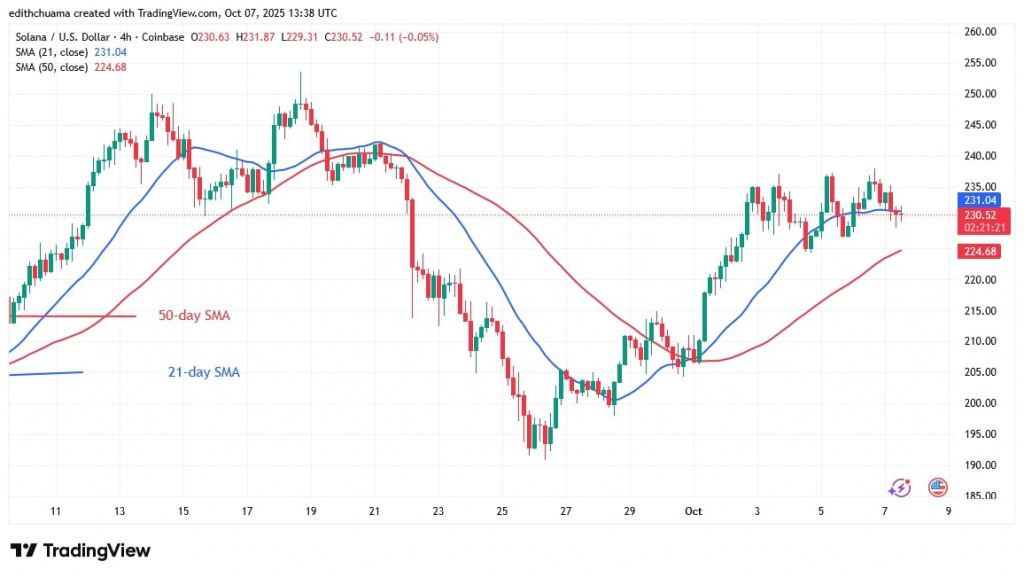Click the purple lightning event icon
The height and width of the screenshot is (577, 1024).
[x=900, y=487]
